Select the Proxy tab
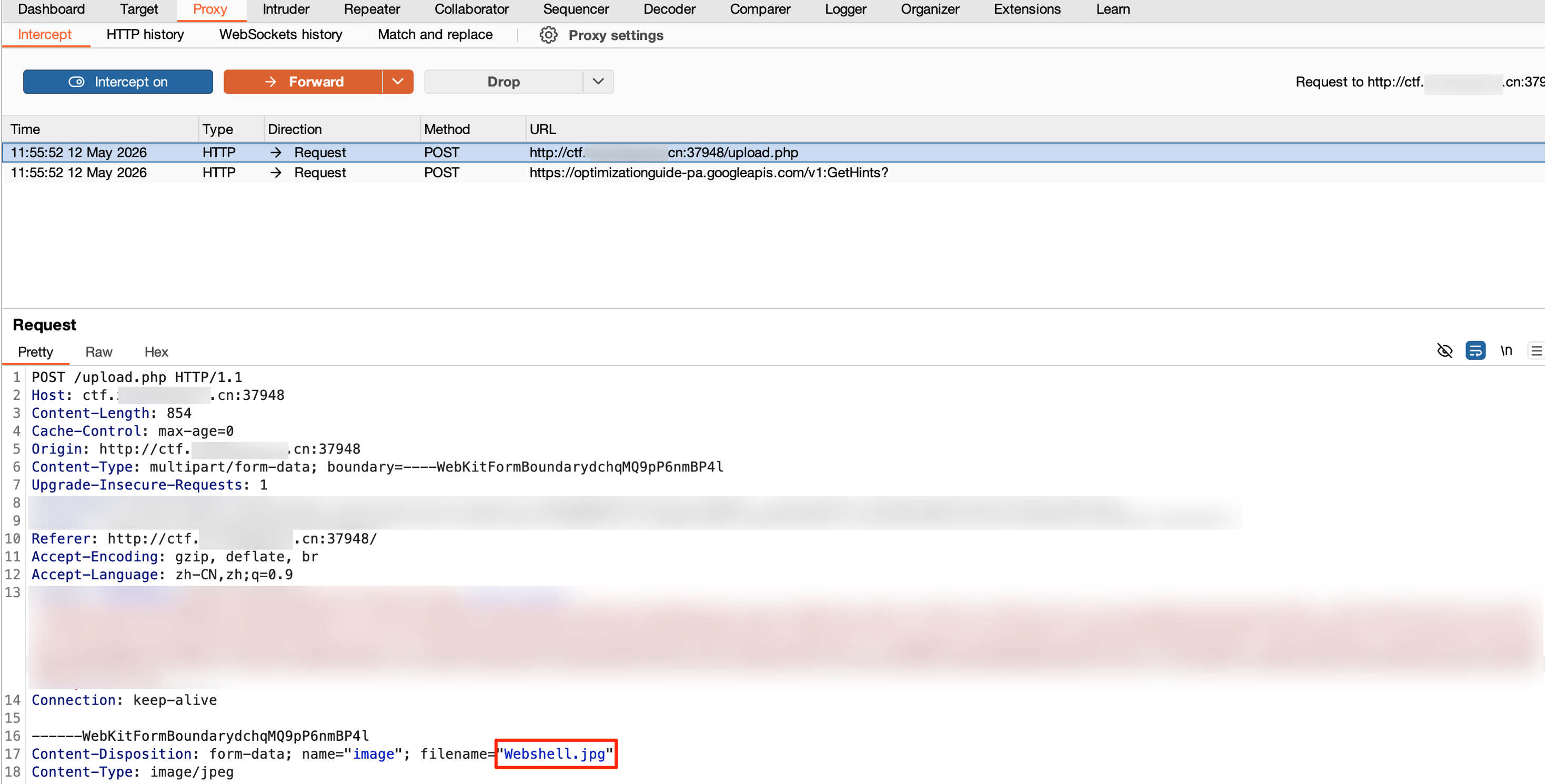 (x=210, y=9)
